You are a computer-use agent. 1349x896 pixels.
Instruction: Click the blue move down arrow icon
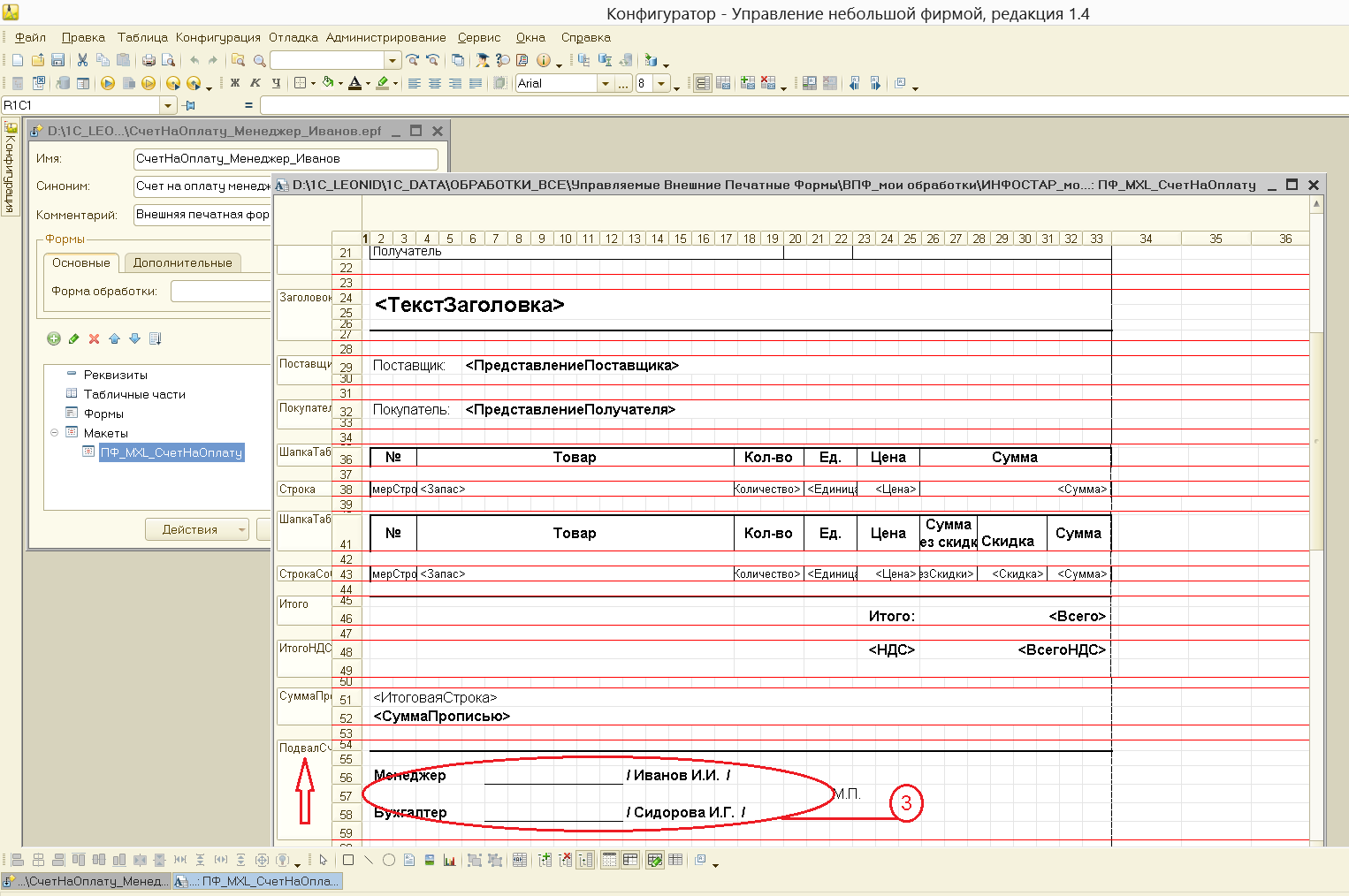(134, 338)
